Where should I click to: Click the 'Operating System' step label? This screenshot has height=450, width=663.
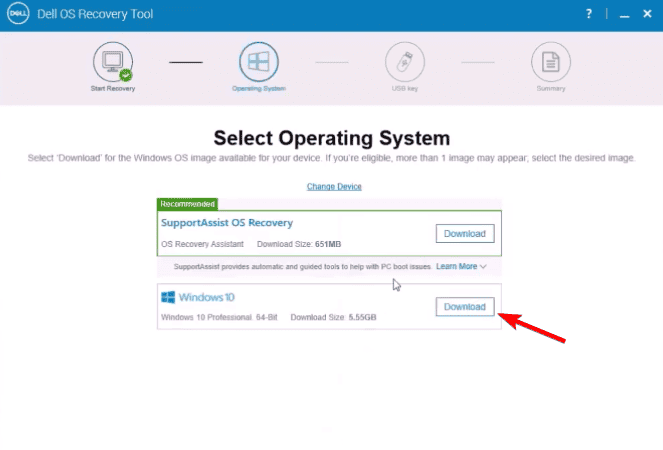coord(259,88)
